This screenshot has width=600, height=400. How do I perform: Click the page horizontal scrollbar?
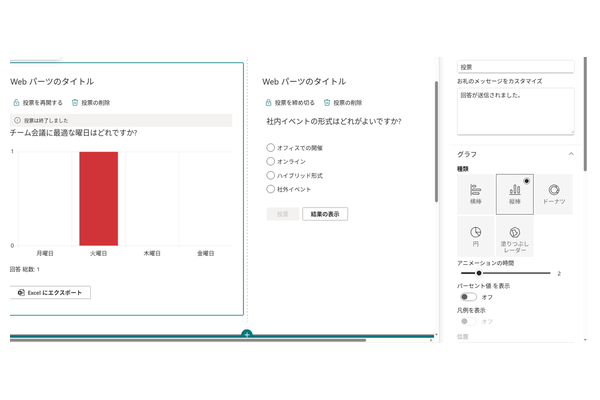coord(188,340)
